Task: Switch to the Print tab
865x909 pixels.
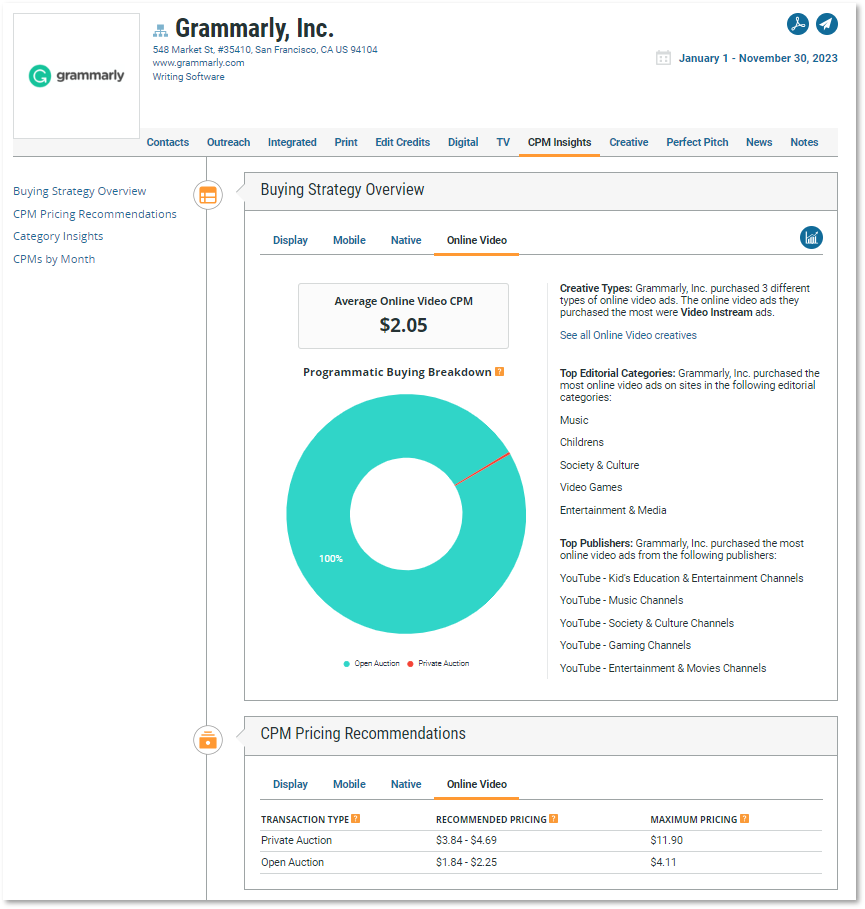Action: click(x=346, y=142)
